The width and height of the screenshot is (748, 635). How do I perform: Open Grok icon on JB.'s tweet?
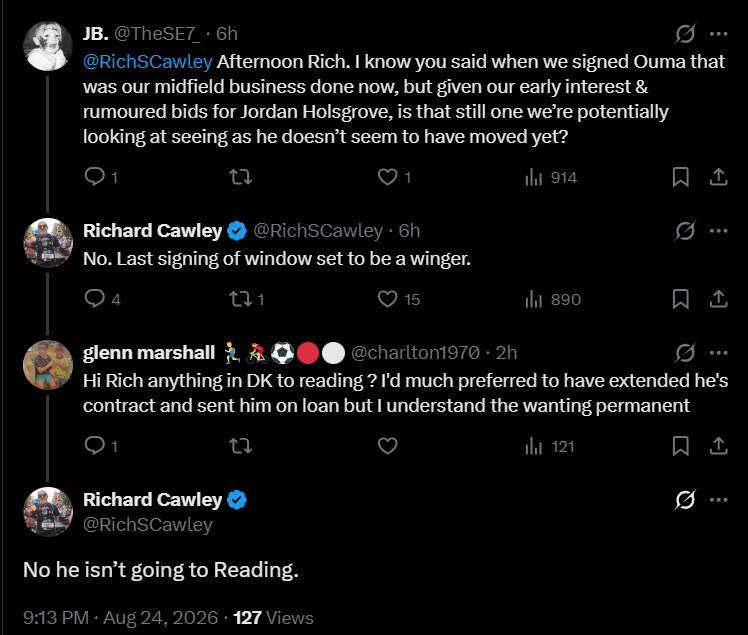coord(685,34)
